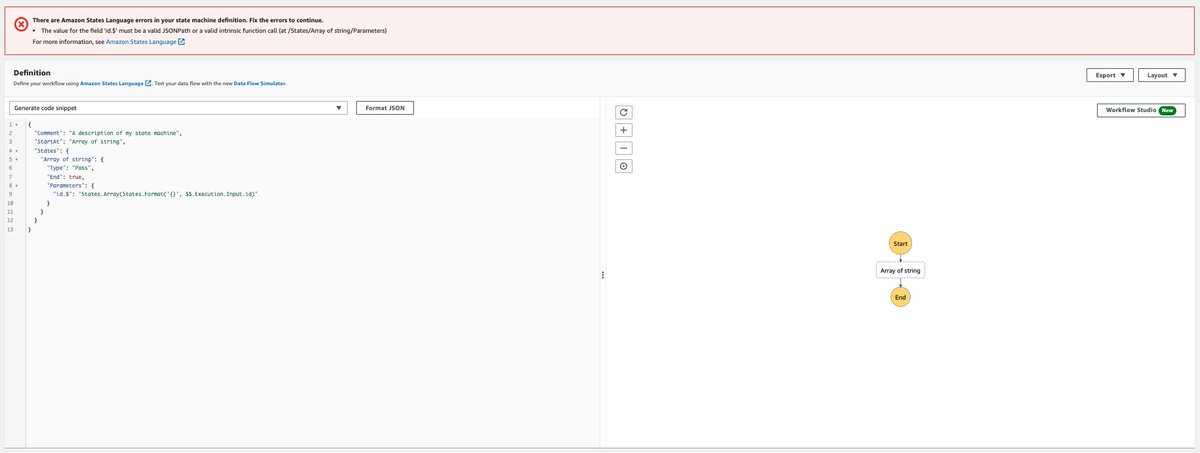Collapse the code fold at line 1
Screen dimensions: 1200x453
pos(19,124)
